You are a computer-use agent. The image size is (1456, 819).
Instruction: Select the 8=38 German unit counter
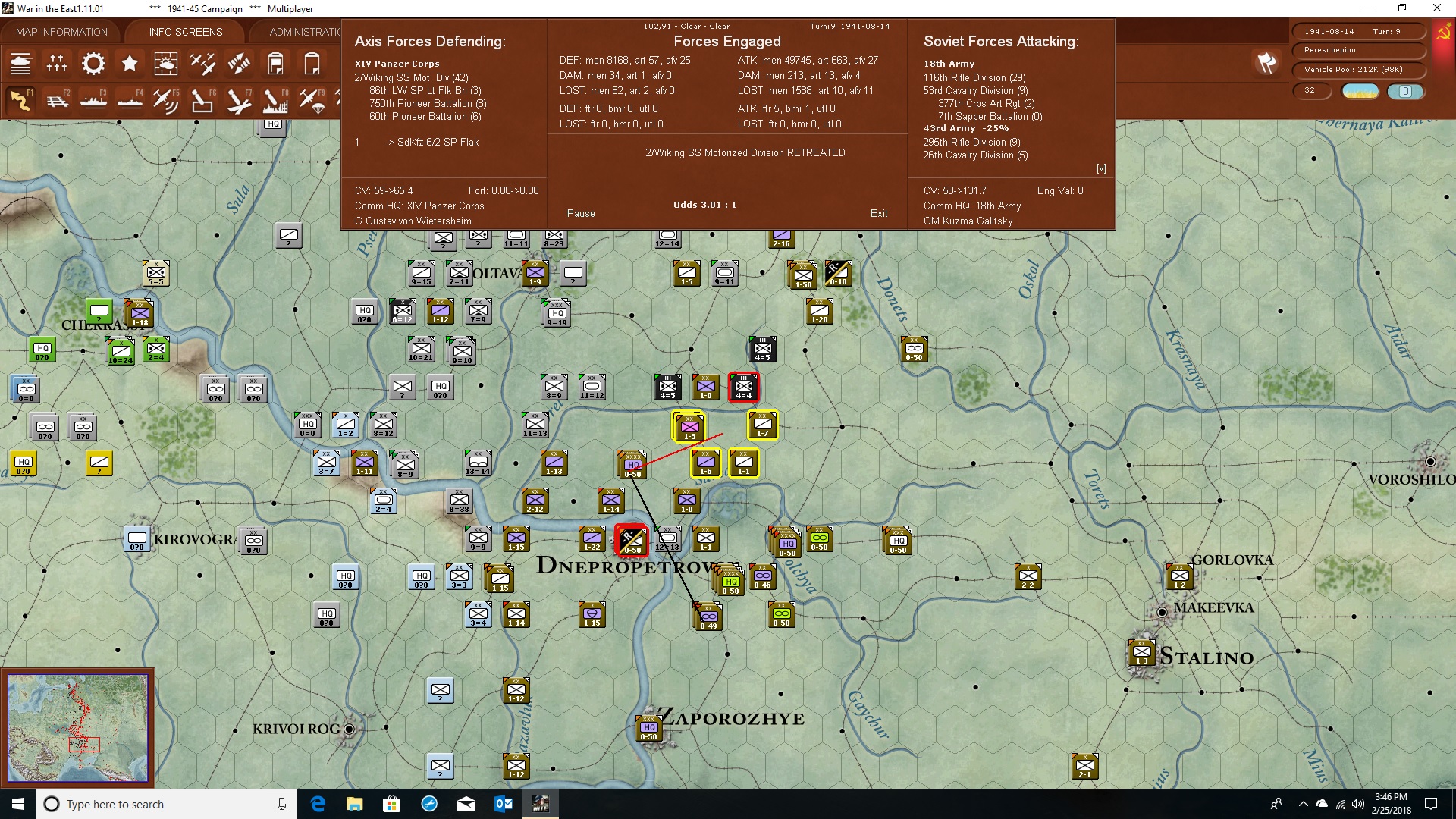459,500
